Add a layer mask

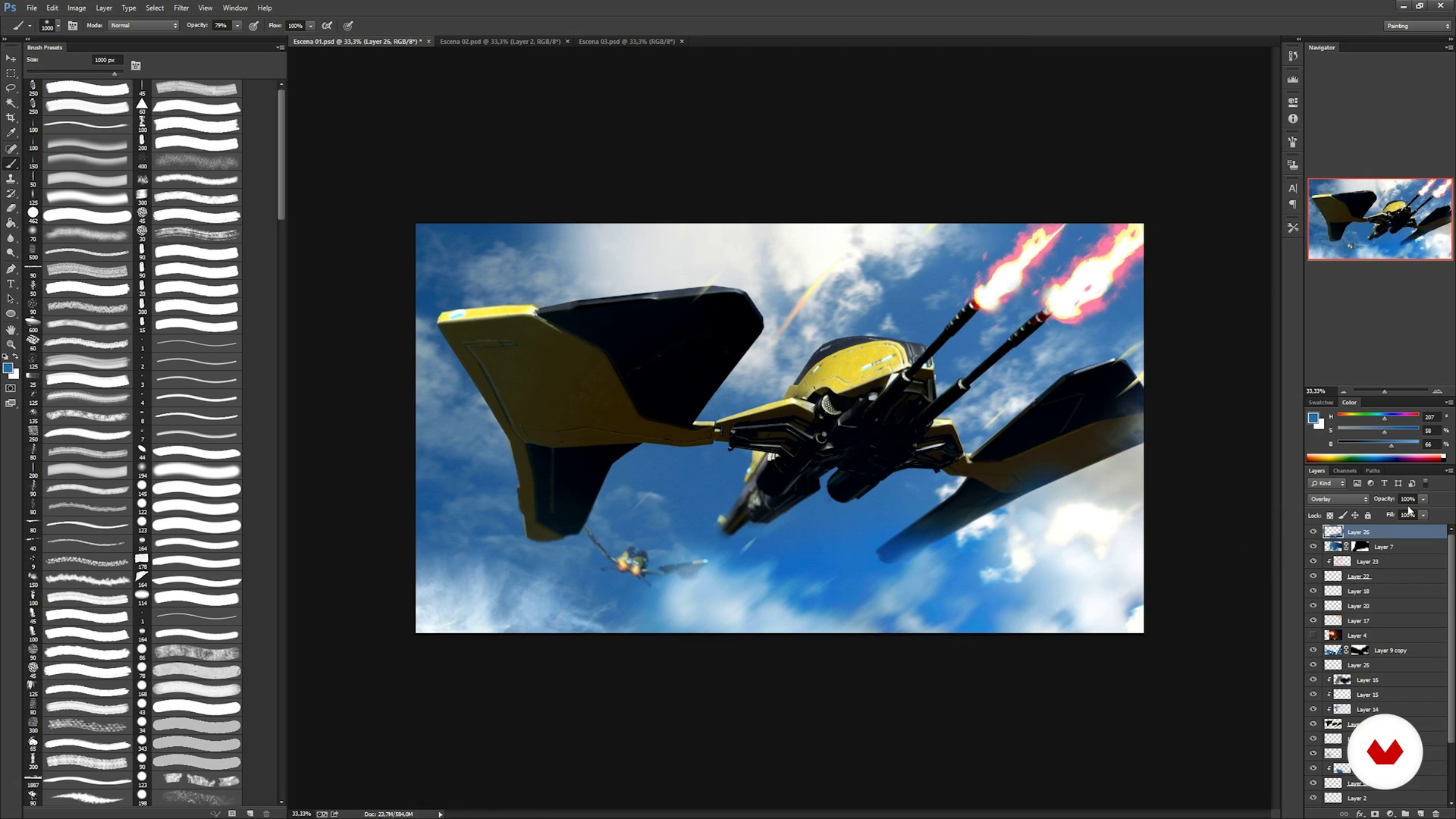coord(1375,814)
